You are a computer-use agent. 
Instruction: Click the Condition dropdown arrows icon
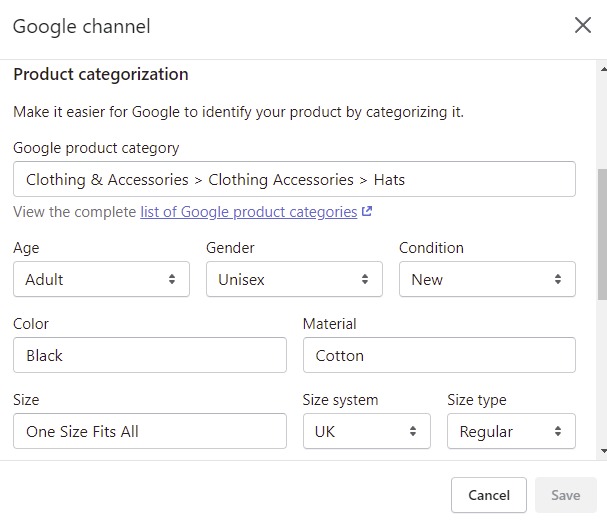pyautogui.click(x=558, y=279)
